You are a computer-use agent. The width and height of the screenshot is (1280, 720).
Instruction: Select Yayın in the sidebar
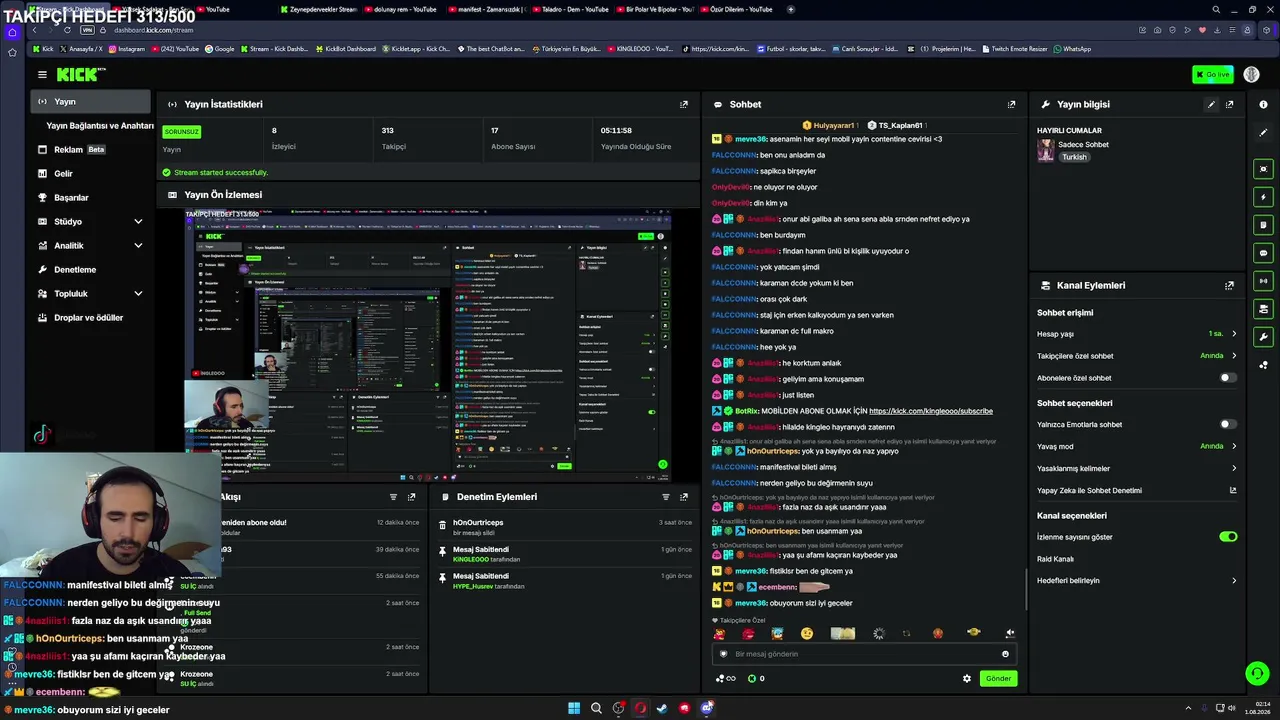point(90,102)
